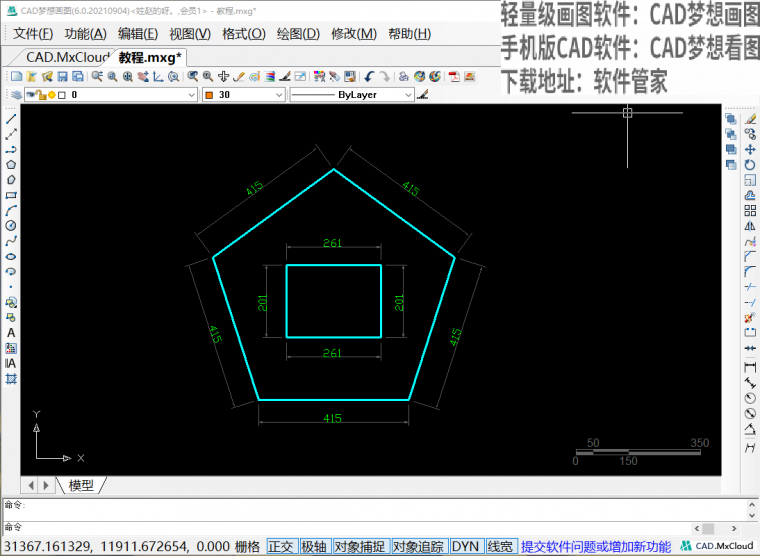Select the Polyline tool
This screenshot has width=760, height=556.
pyautogui.click(x=11, y=149)
